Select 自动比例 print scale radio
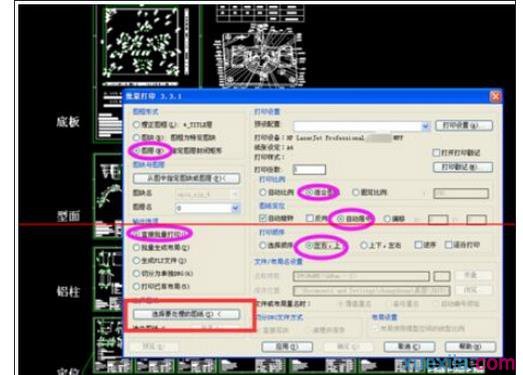 coord(263,193)
